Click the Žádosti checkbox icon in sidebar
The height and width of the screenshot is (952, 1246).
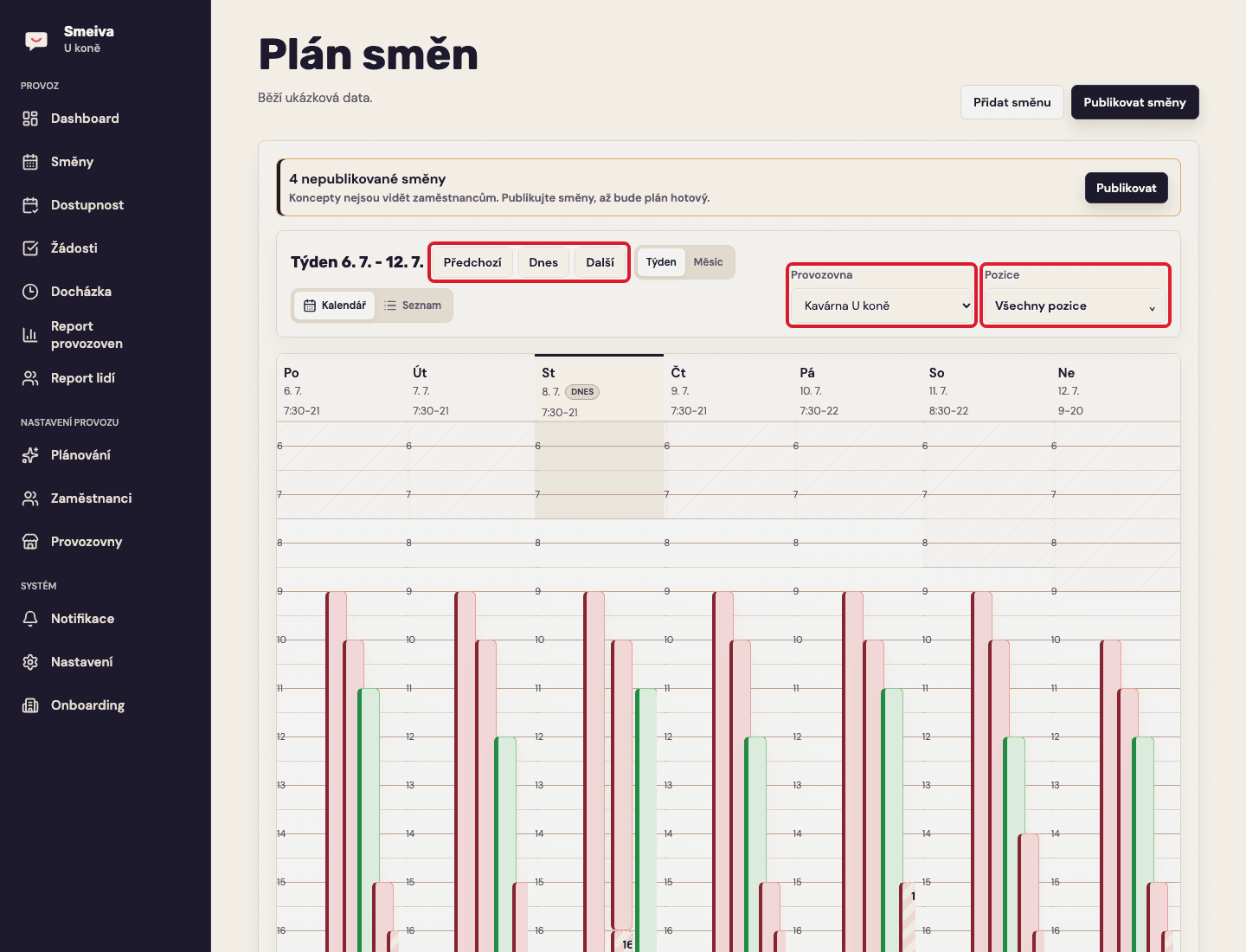click(x=30, y=248)
